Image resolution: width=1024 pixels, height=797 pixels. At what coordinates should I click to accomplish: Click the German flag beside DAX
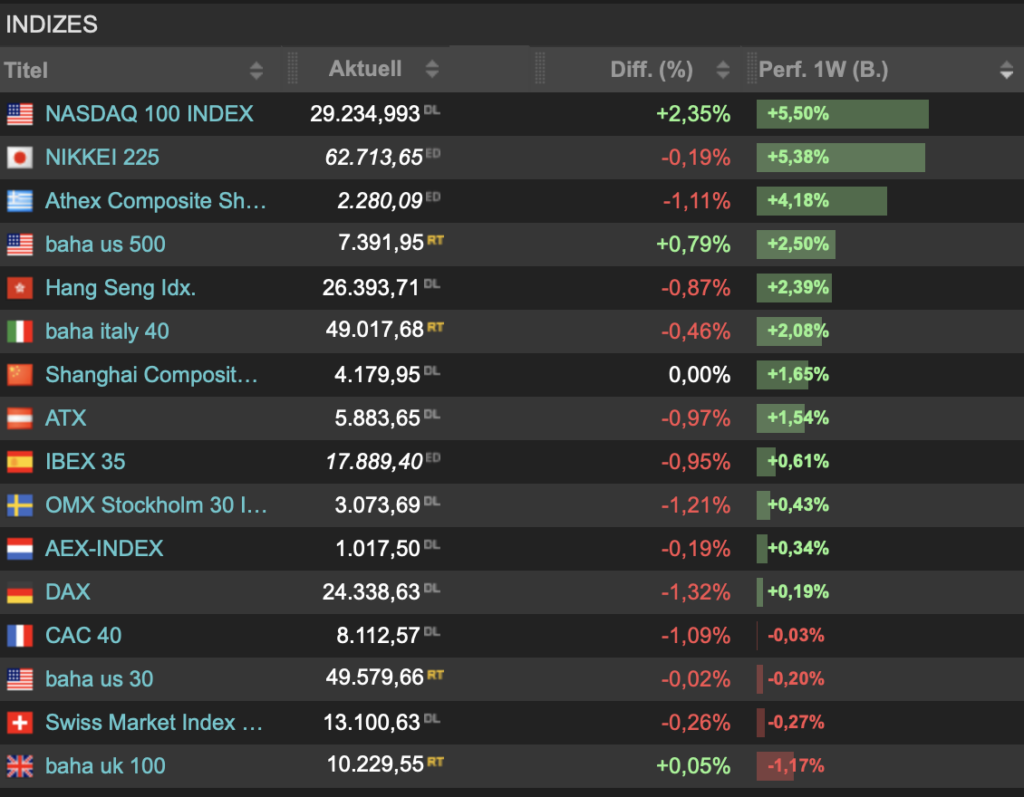pyautogui.click(x=20, y=593)
